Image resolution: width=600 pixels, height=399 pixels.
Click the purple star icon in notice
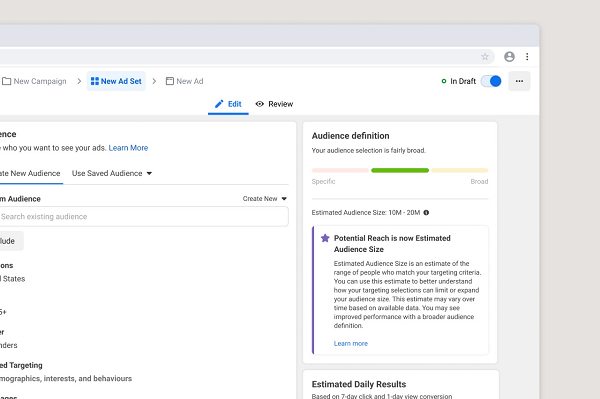point(325,238)
